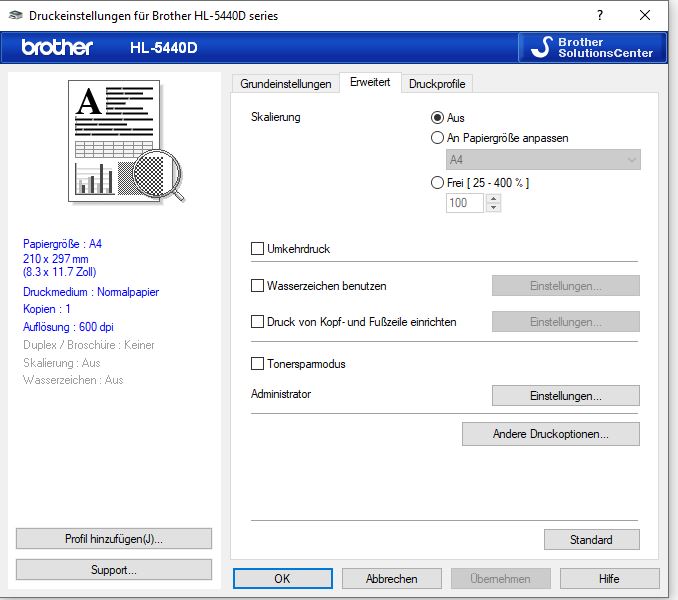The height and width of the screenshot is (600, 678).
Task: Open Hilfe button at bottom
Action: 610,578
